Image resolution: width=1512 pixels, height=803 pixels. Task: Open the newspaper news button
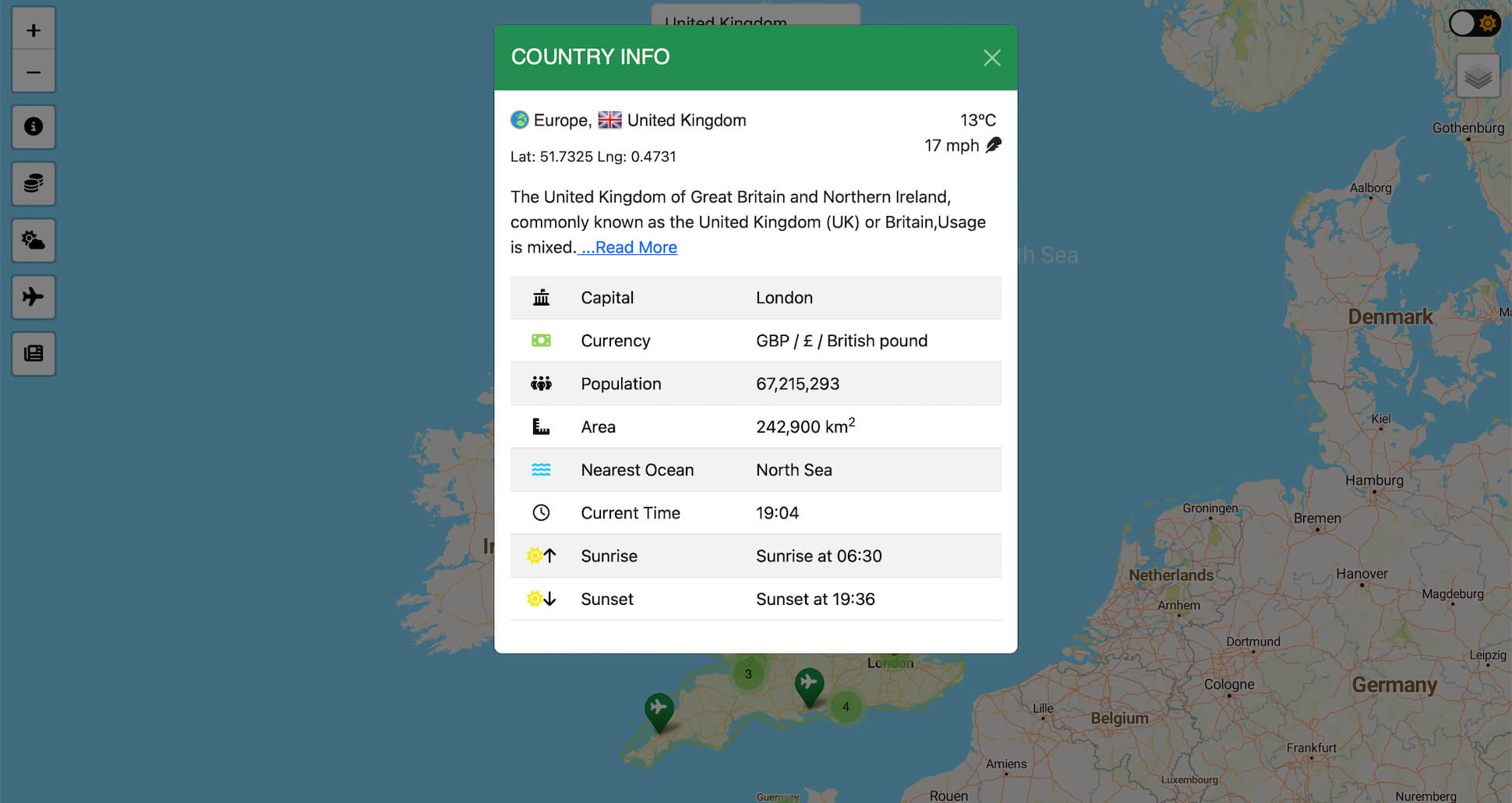[x=34, y=354]
